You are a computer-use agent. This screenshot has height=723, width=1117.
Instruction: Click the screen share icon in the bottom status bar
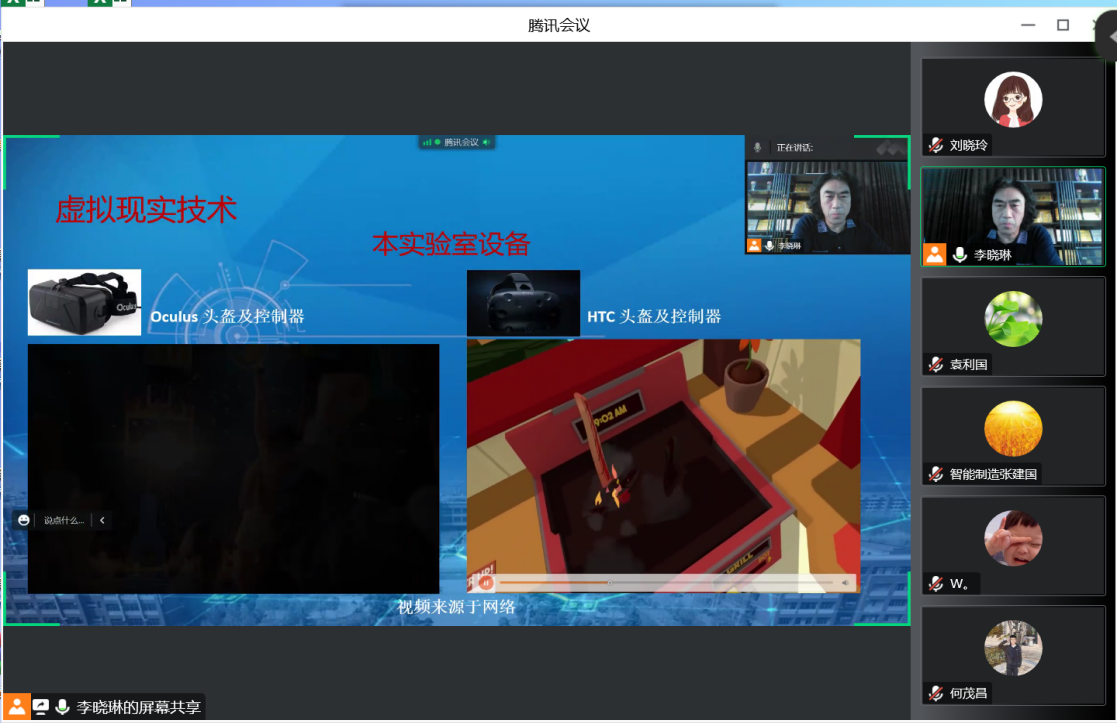coord(41,707)
